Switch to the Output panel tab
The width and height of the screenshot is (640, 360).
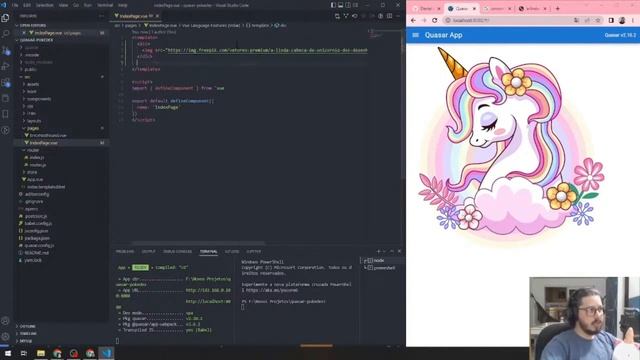pyautogui.click(x=149, y=252)
